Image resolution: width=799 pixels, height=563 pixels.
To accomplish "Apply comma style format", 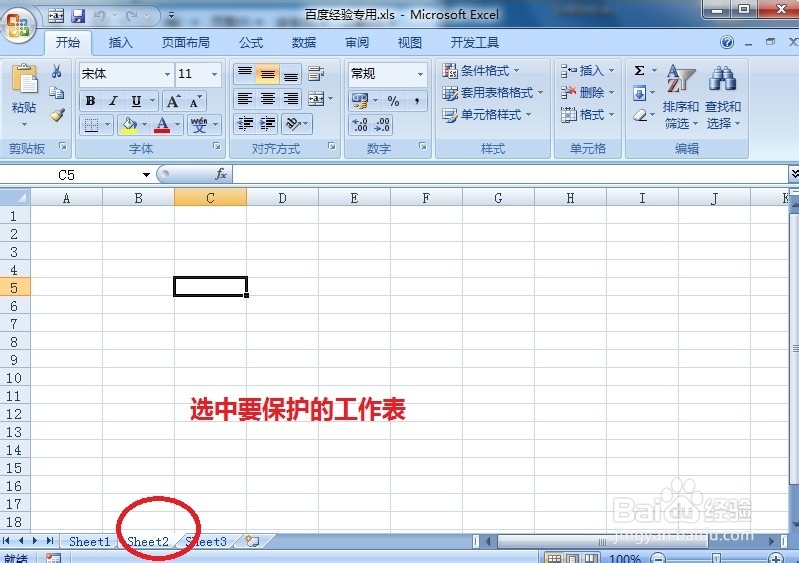I will [x=417, y=101].
